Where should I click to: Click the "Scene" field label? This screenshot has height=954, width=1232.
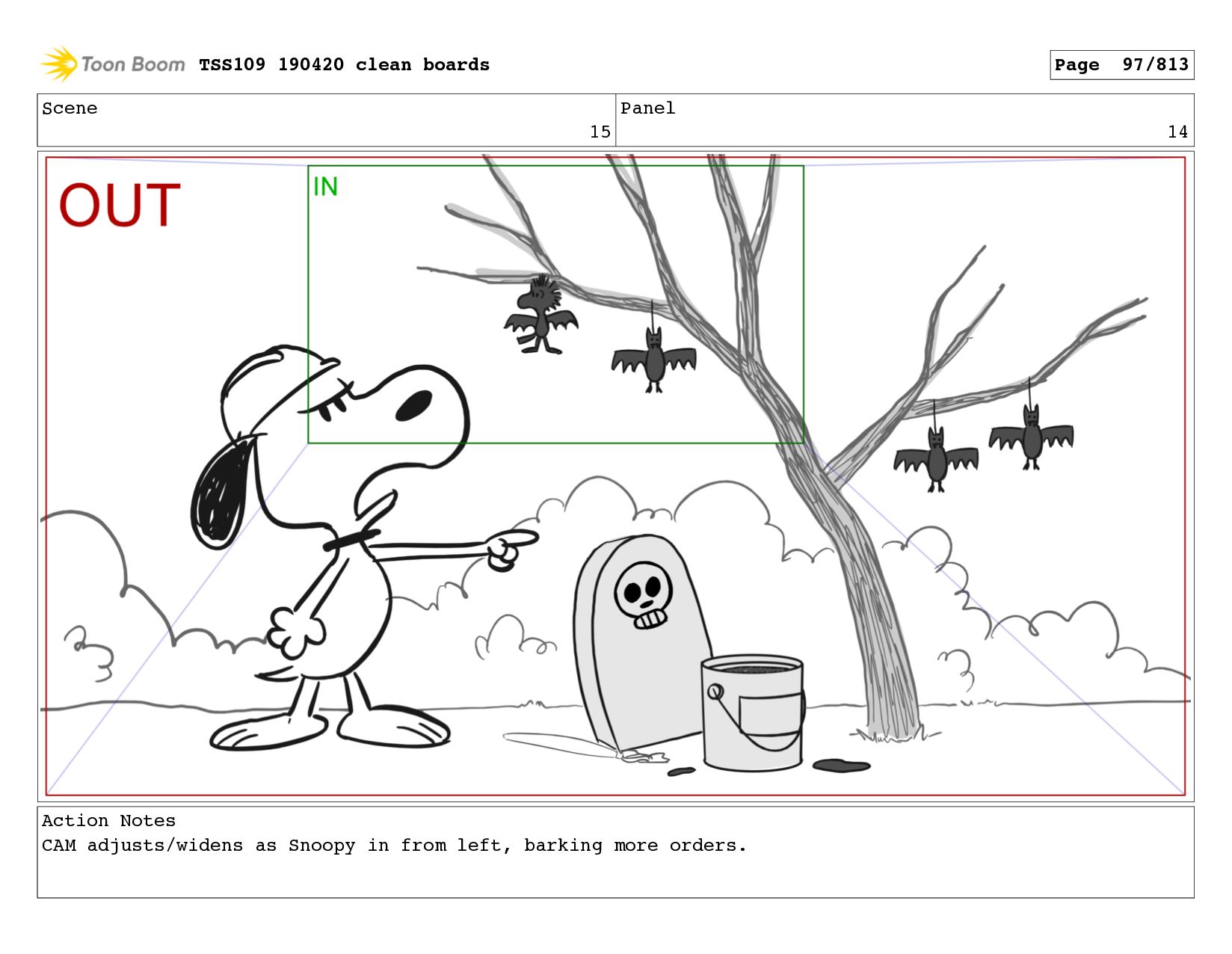pos(70,108)
